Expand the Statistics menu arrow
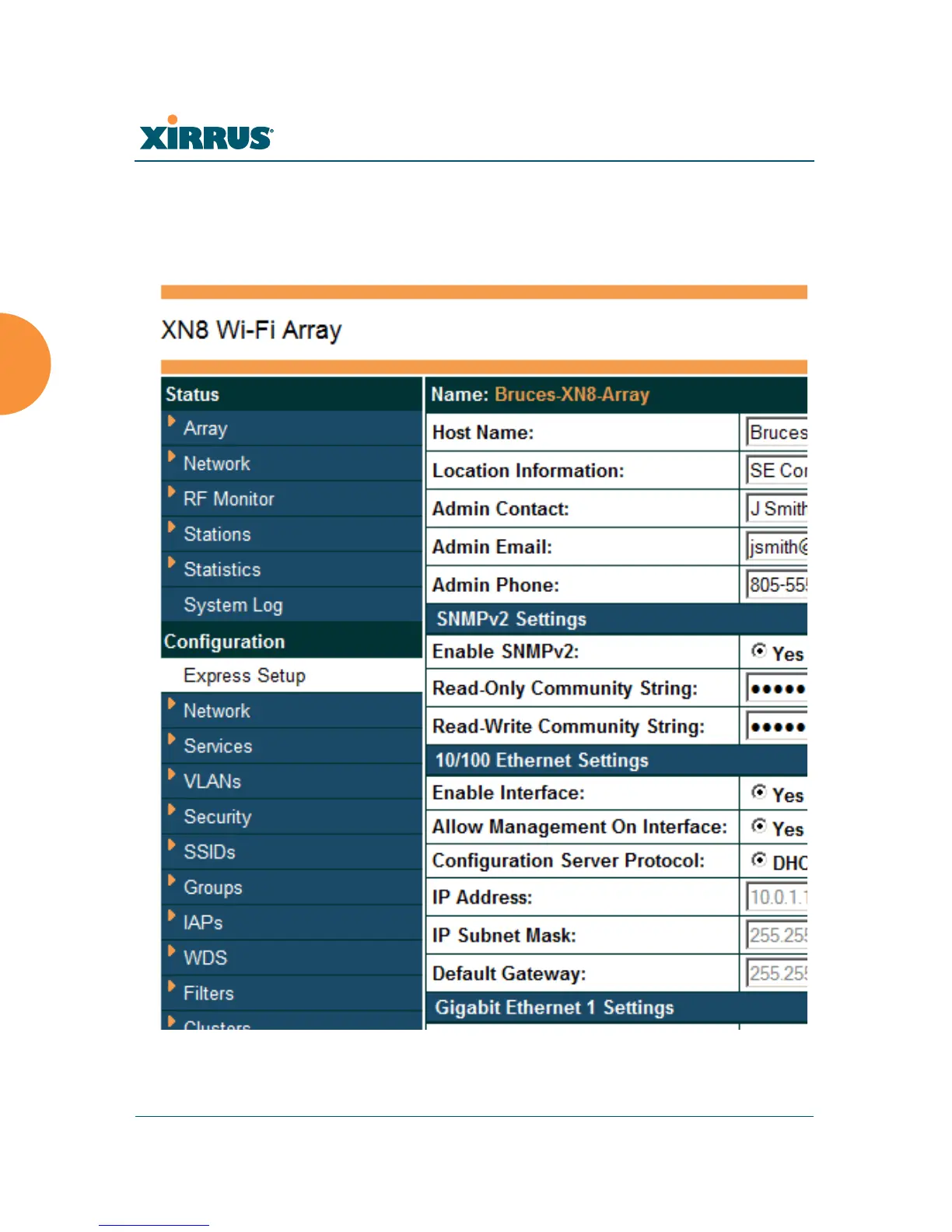This screenshot has width=952, height=1232. 172,562
